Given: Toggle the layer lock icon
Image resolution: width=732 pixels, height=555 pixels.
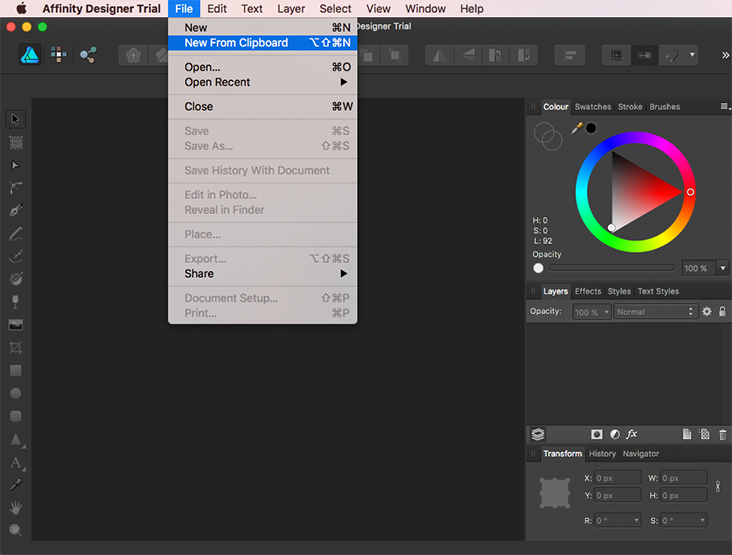Looking at the screenshot, I should coord(722,311).
